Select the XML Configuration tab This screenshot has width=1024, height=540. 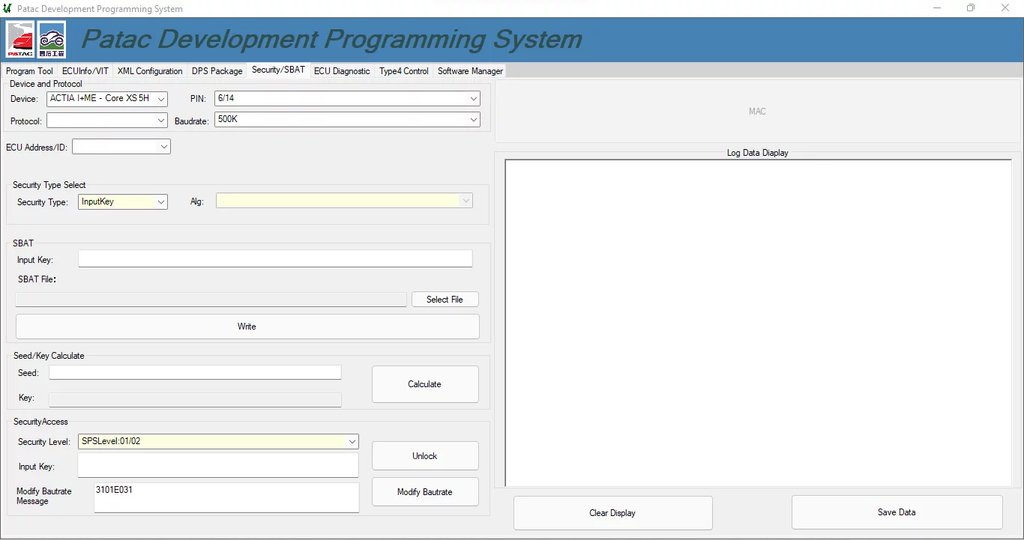coord(150,71)
